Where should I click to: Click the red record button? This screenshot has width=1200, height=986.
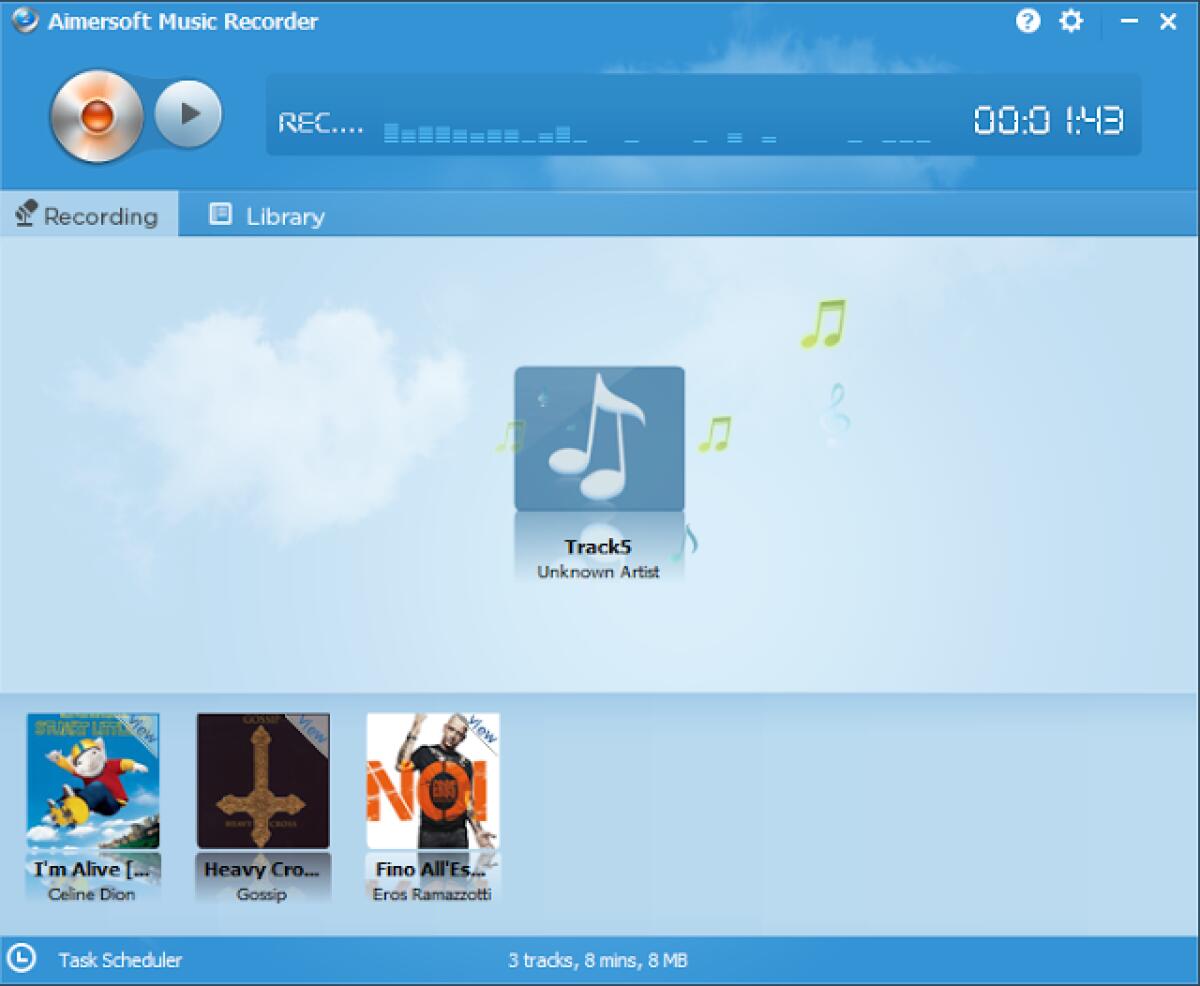tap(97, 115)
